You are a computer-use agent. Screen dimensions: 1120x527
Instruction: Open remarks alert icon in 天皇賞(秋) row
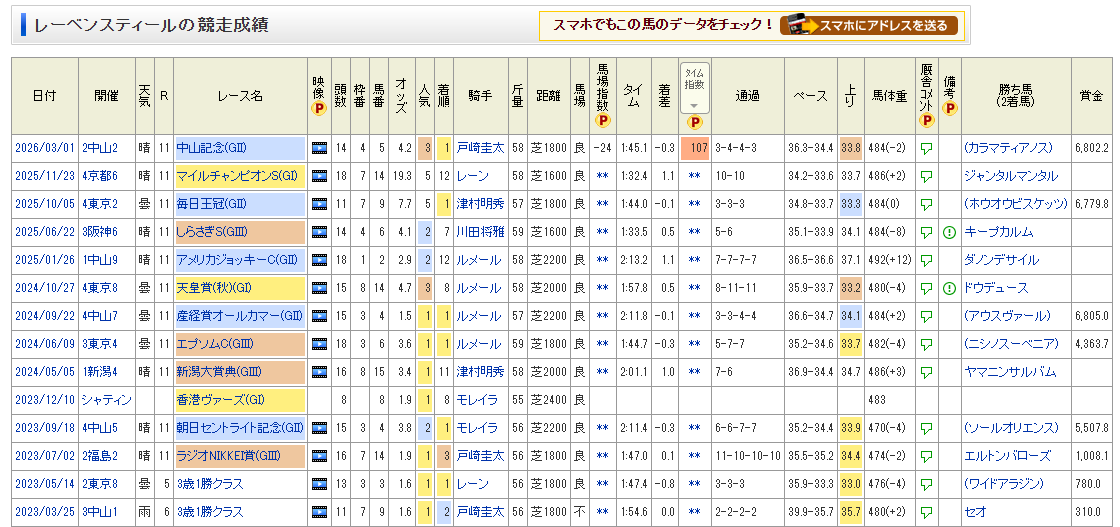pos(949,288)
